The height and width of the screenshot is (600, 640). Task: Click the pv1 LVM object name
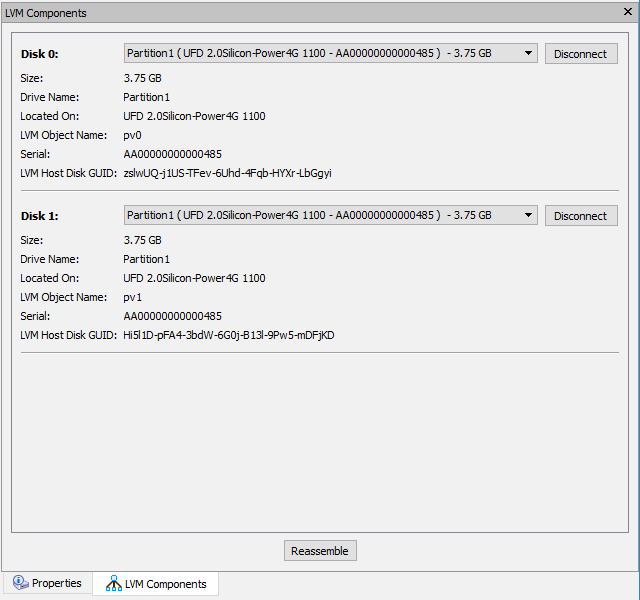[132, 298]
